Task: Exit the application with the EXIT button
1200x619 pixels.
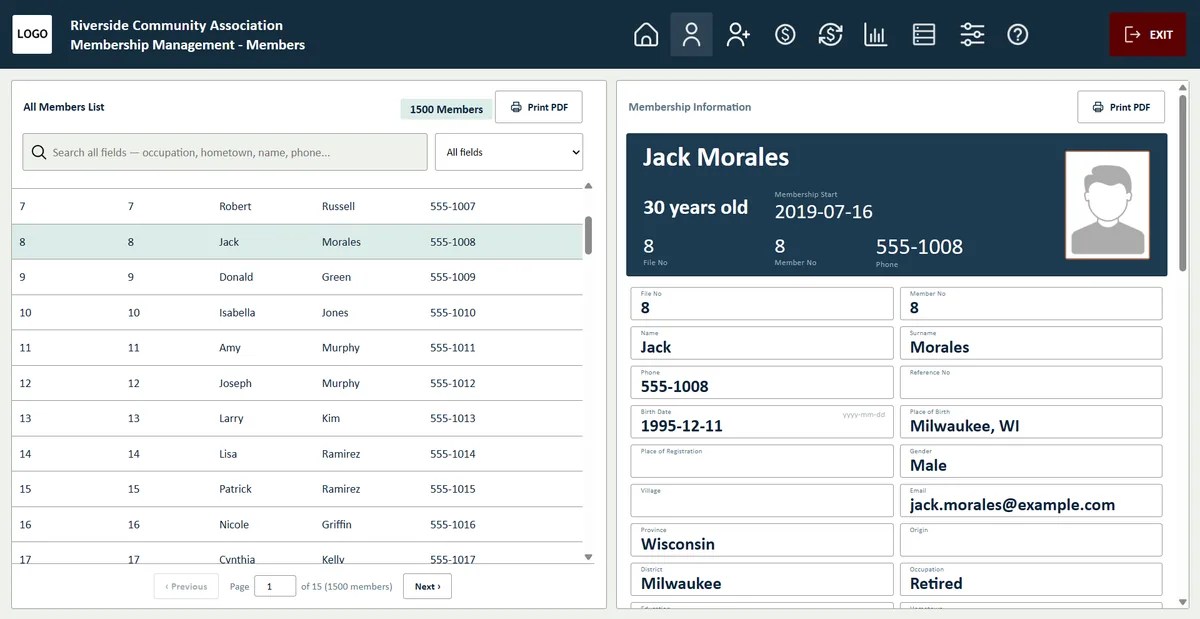Action: click(x=1148, y=35)
